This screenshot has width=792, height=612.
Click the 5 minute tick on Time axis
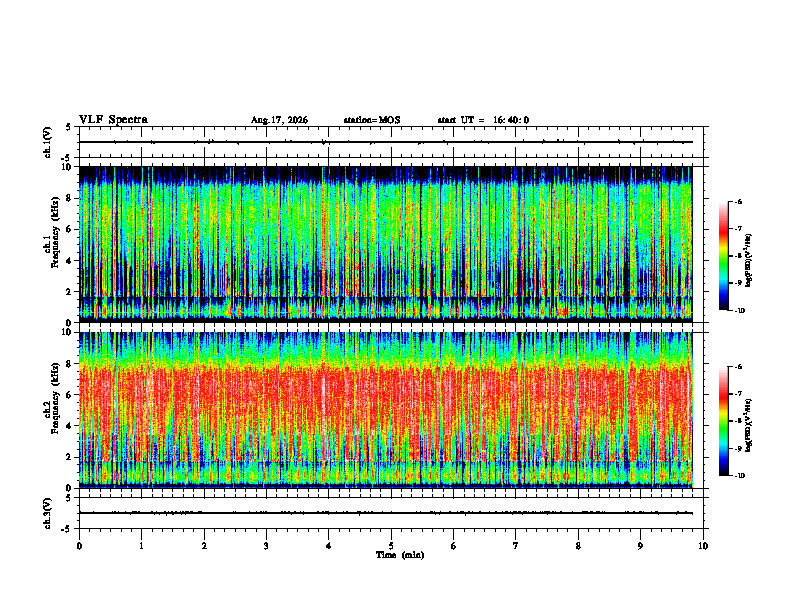coord(391,546)
